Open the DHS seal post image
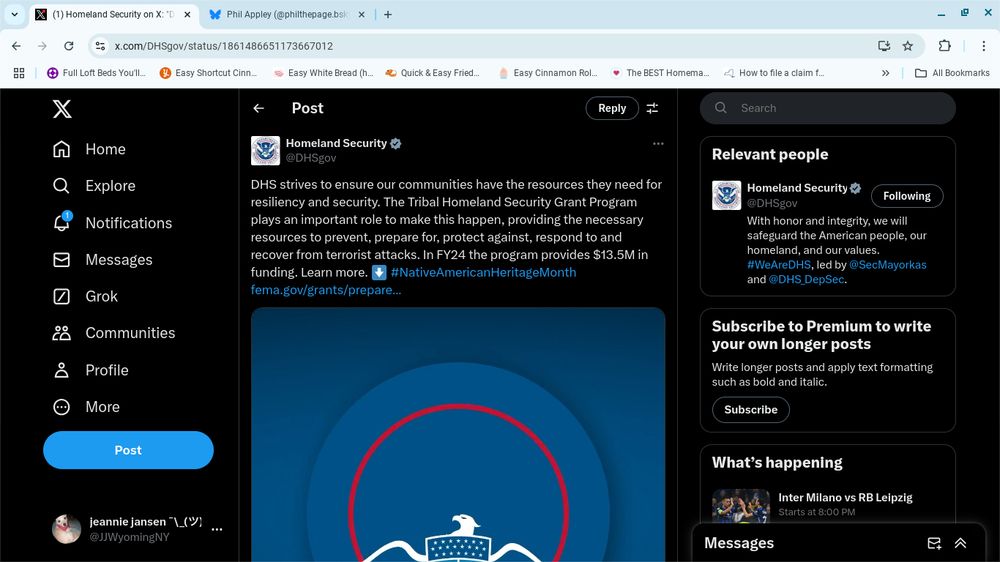This screenshot has width=1000, height=562. coord(458,434)
